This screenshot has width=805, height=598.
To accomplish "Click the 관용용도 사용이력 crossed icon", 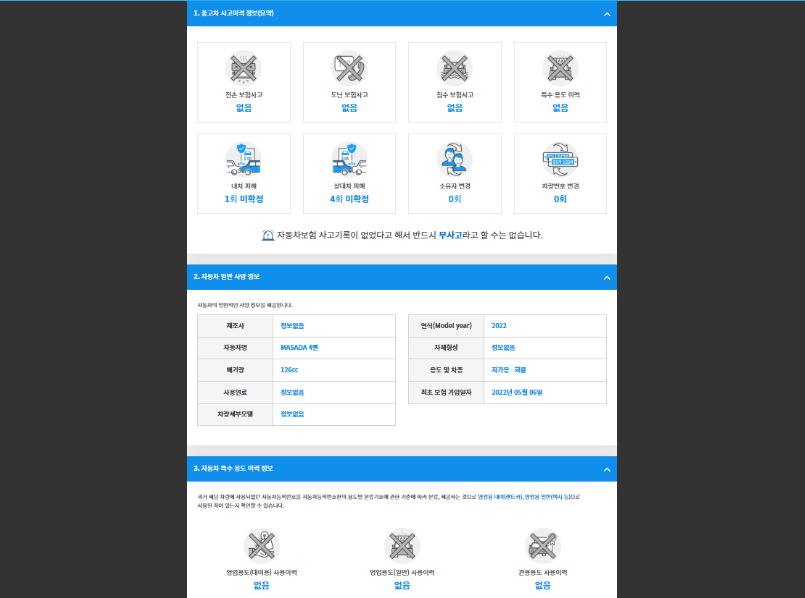I will pyautogui.click(x=543, y=546).
